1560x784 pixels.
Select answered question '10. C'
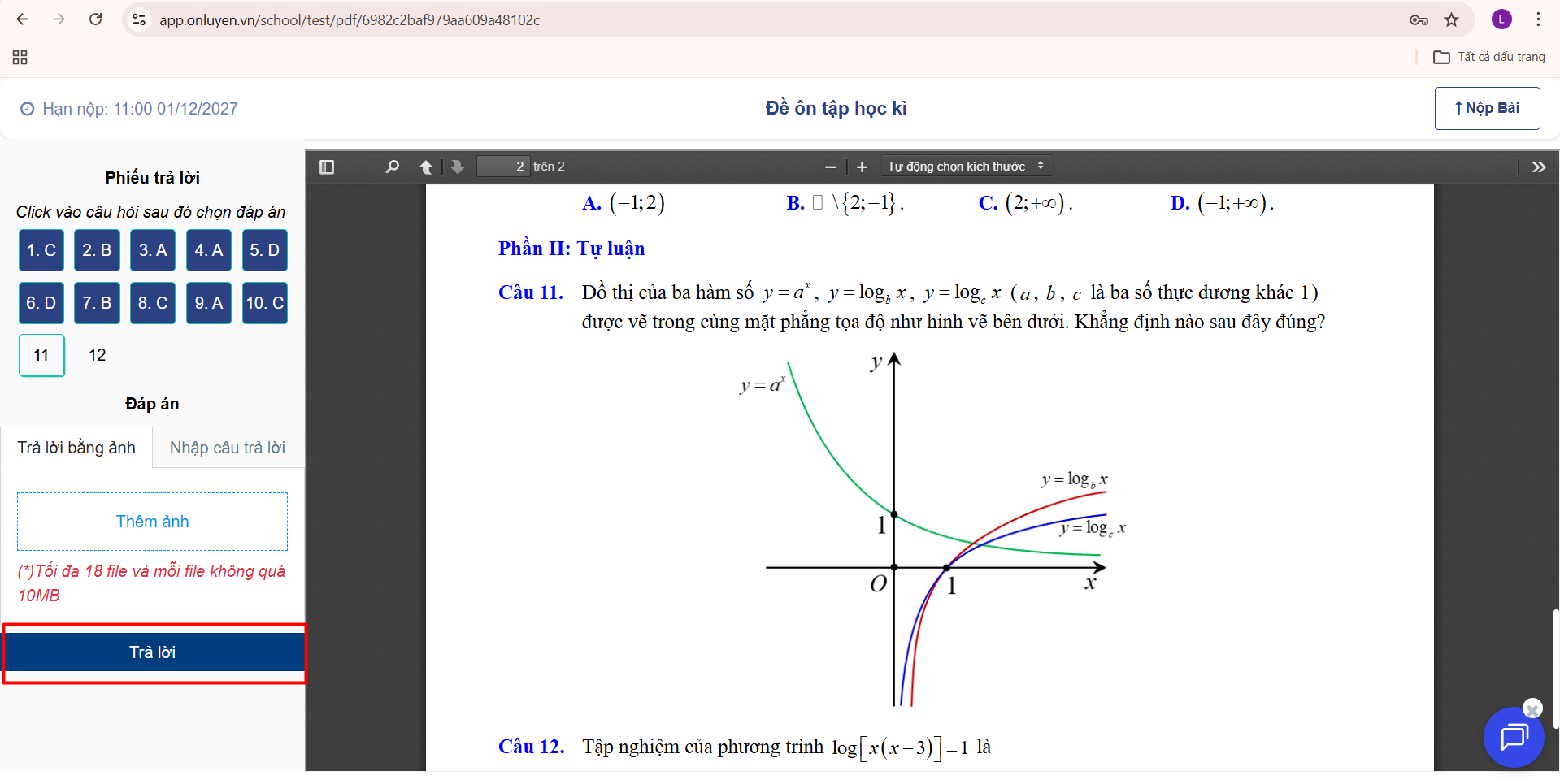coord(265,303)
